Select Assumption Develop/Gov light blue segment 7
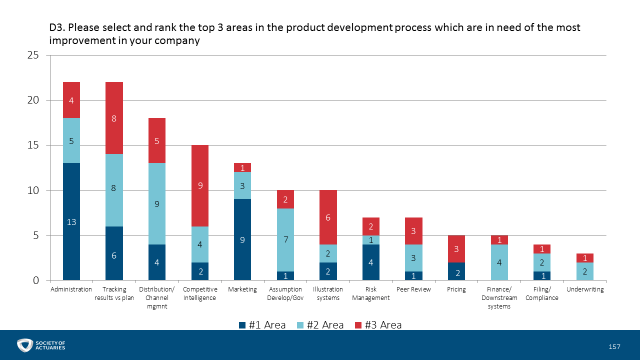Viewport: 640px width, 360px height. point(285,240)
